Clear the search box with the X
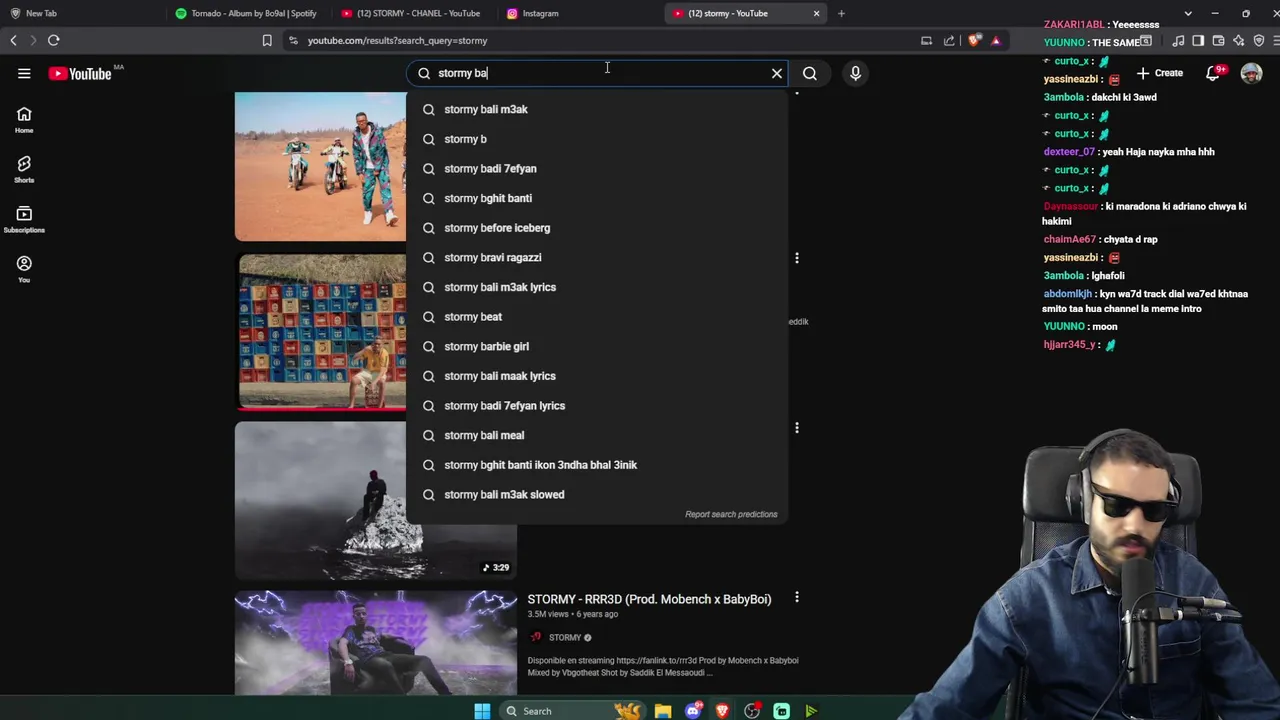The image size is (1280, 720). [777, 73]
